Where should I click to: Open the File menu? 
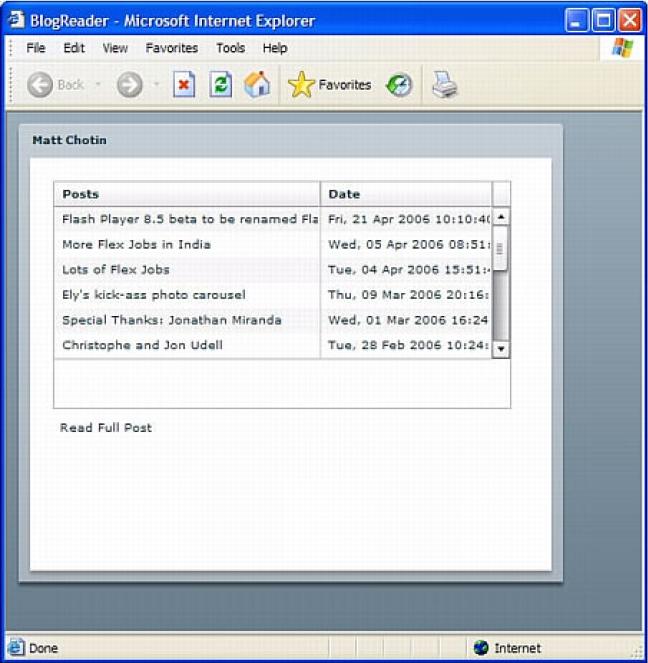click(x=36, y=48)
